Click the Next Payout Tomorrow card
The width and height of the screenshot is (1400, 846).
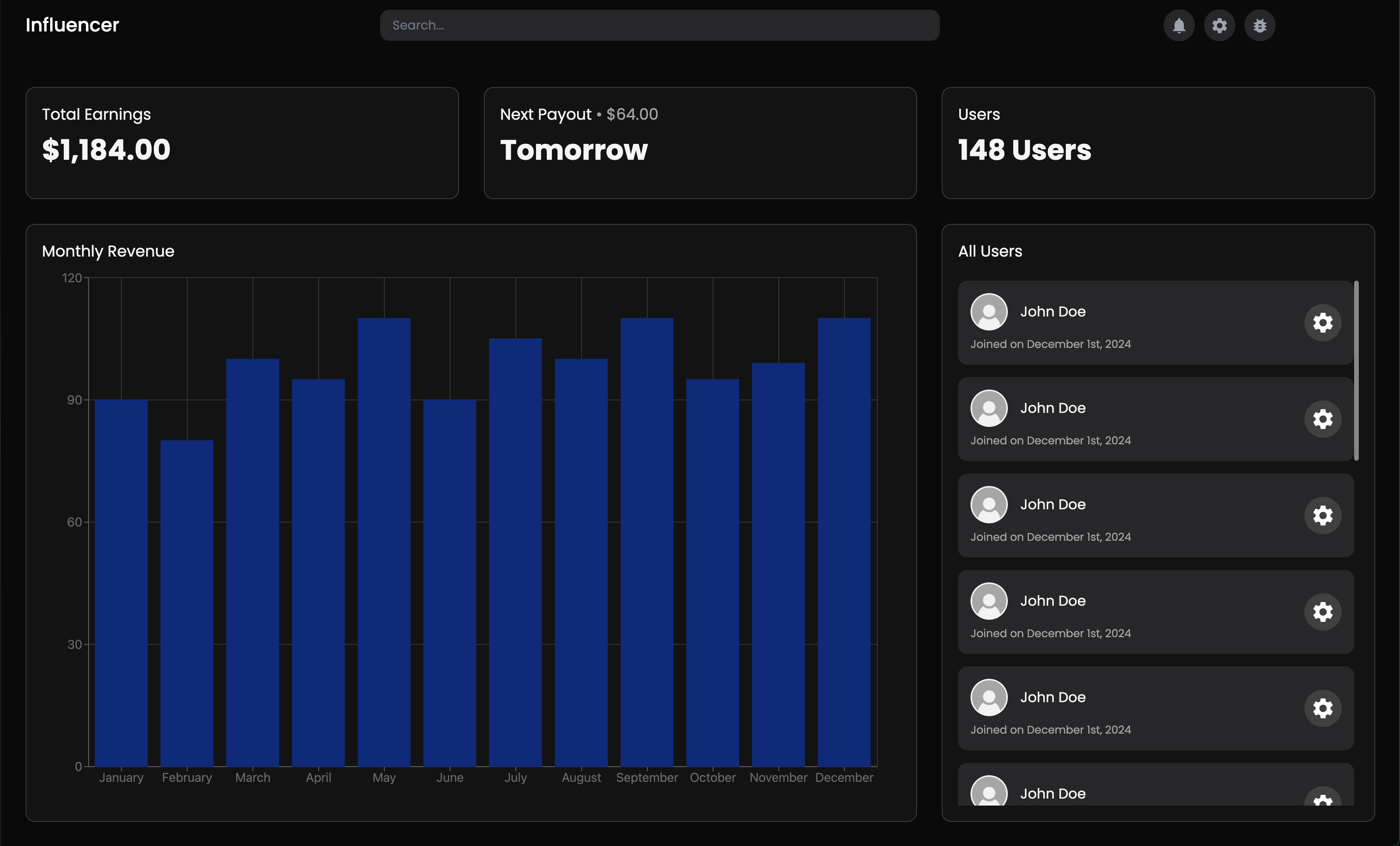pos(700,143)
